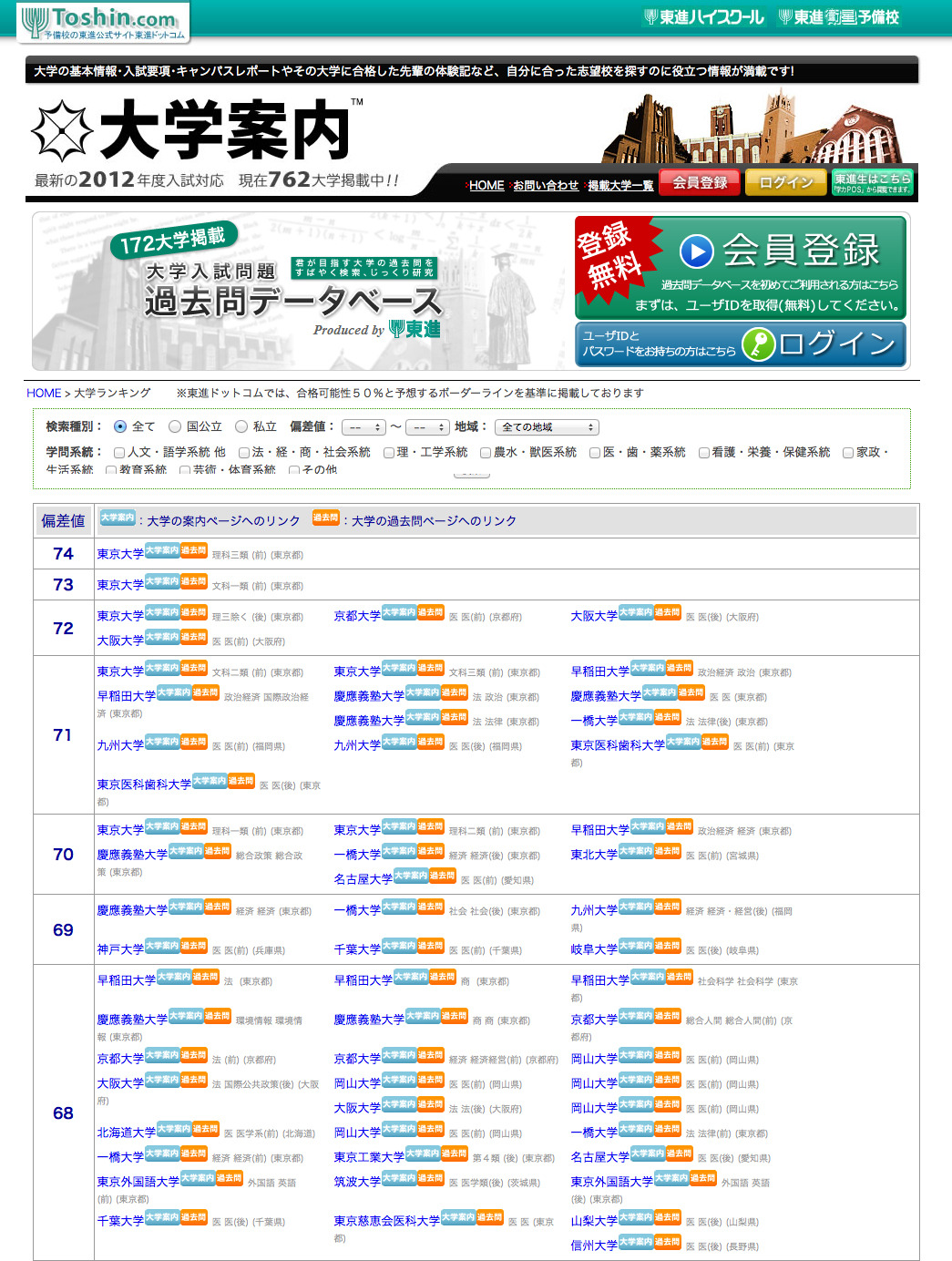The image size is (952, 1261).
Task: Open the 東進ハイスクール link at top
Action: (x=704, y=17)
